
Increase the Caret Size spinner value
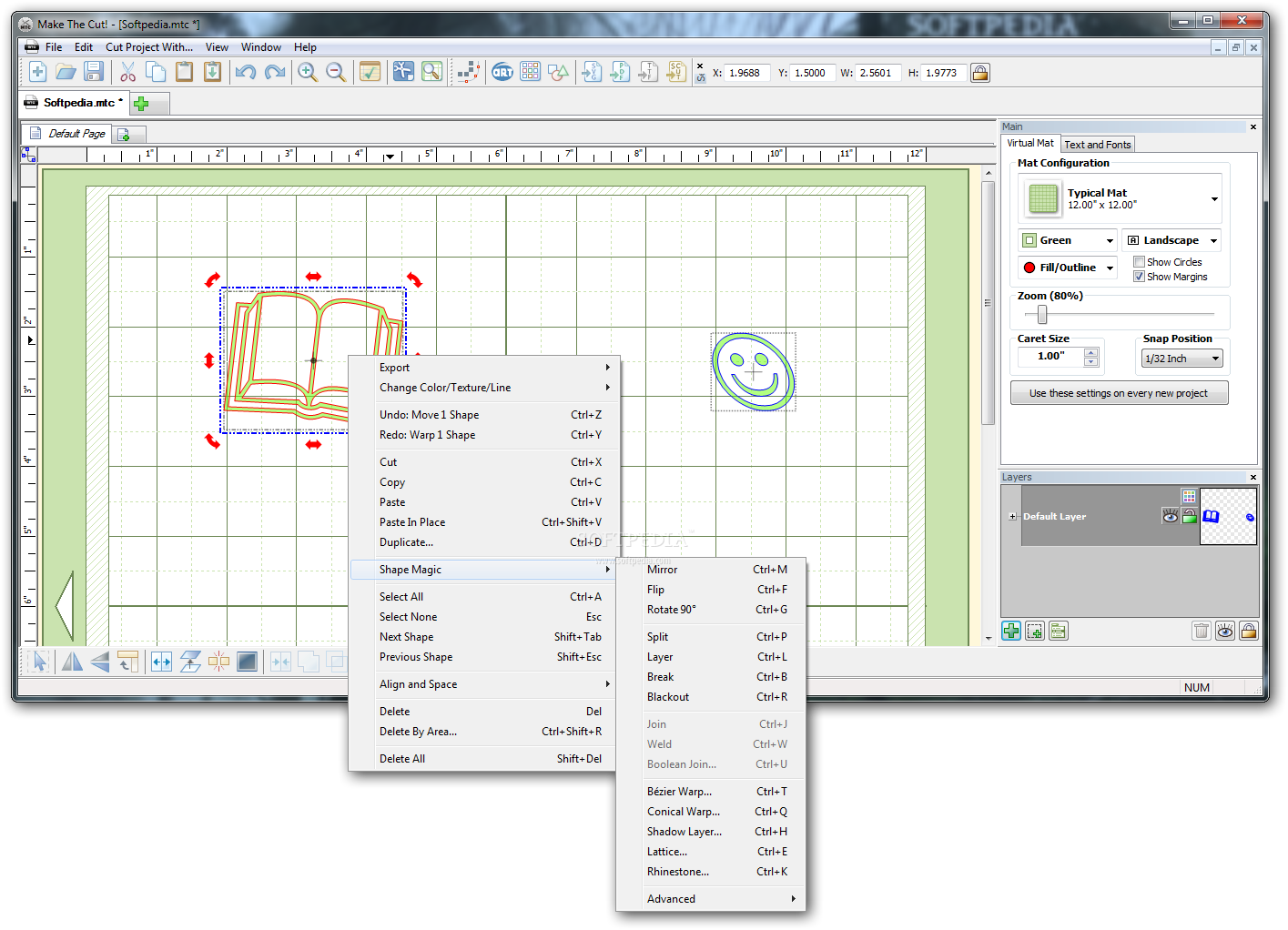[1090, 351]
